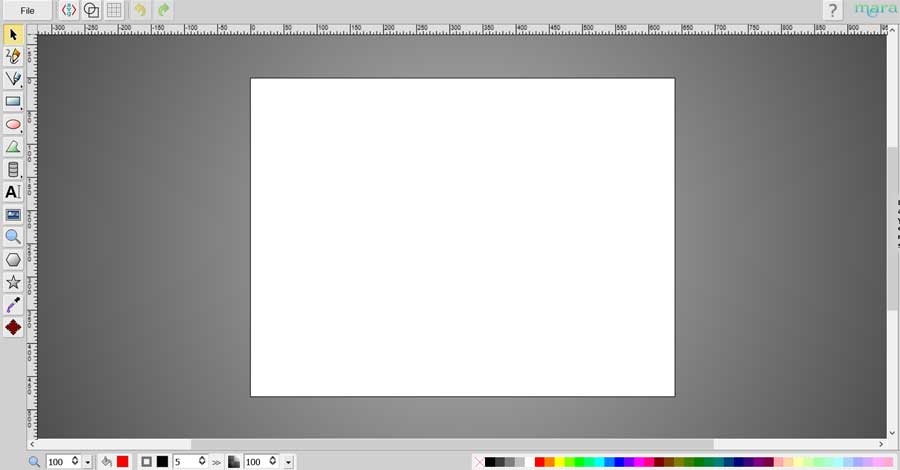Click the stroke outline square icon
900x470 pixels.
146,461
